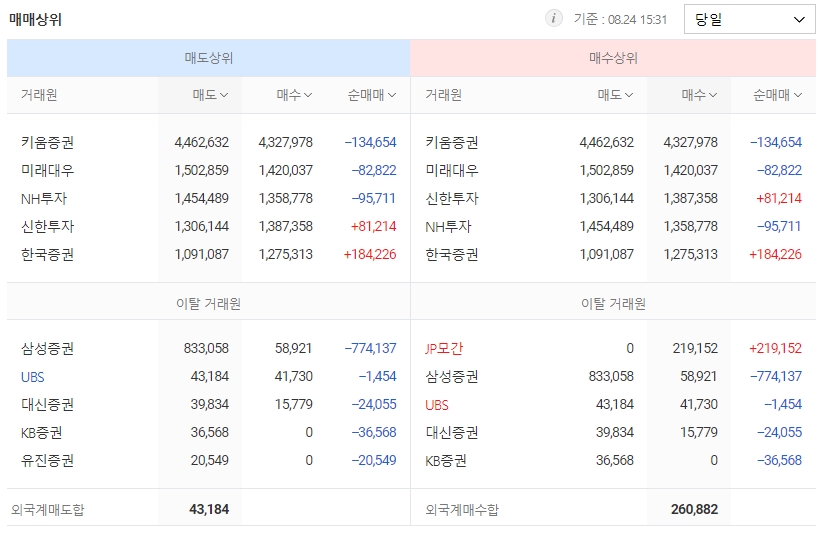Click 키움증권 in the 매수상위 list
The width and height of the screenshot is (821, 535).
pos(452,142)
